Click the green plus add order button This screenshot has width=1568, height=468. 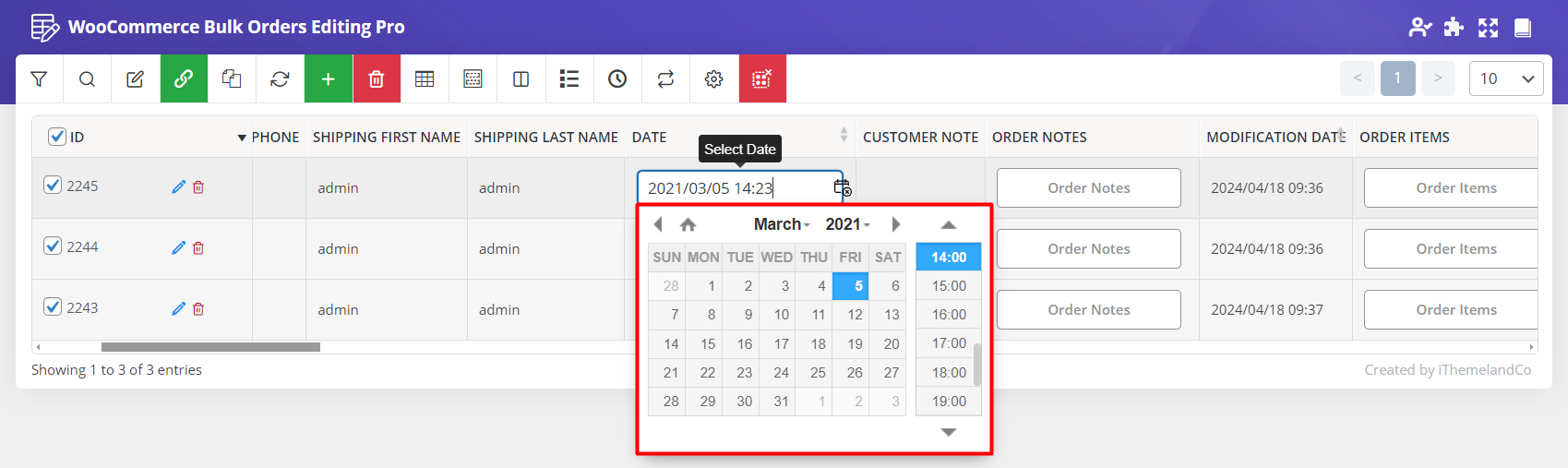(328, 79)
